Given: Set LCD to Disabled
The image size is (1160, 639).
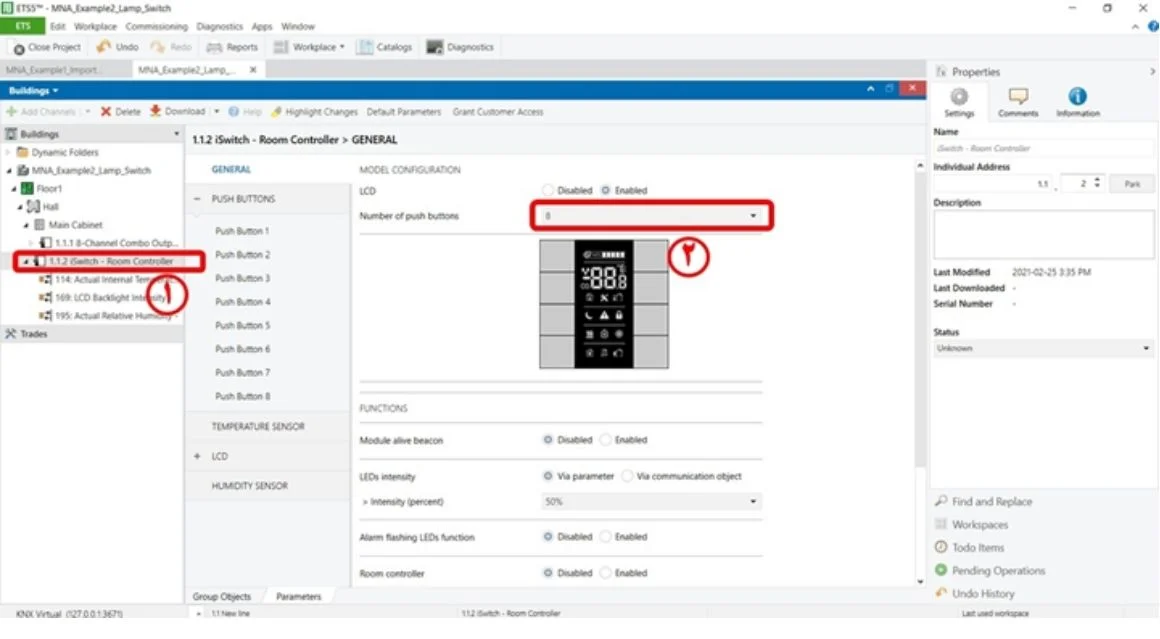Looking at the screenshot, I should click(x=547, y=190).
